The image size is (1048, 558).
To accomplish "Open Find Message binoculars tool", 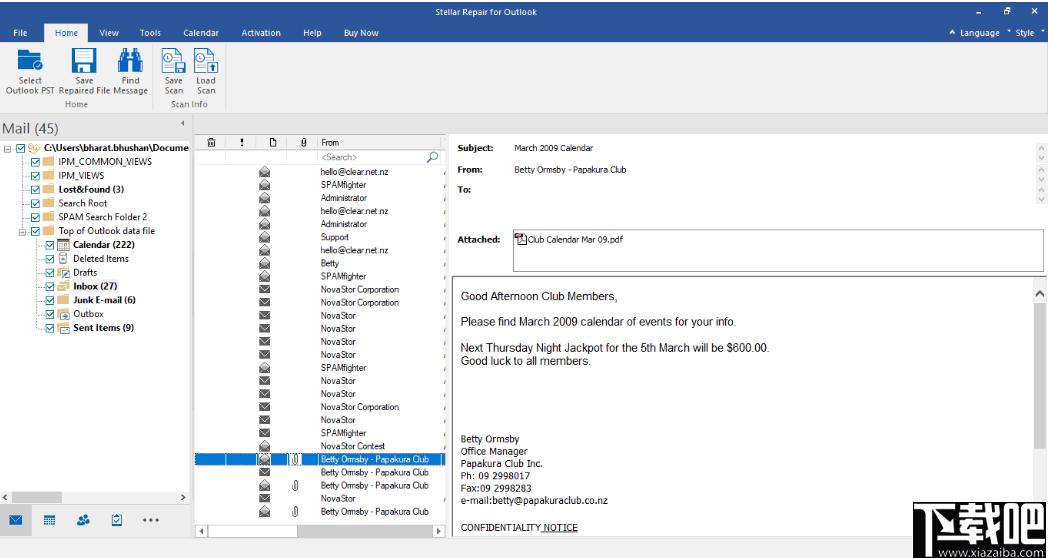I will click(x=130, y=61).
